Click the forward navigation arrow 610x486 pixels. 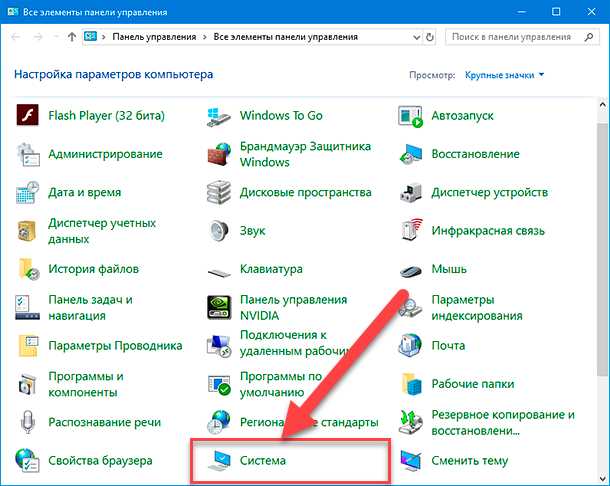pos(38,37)
